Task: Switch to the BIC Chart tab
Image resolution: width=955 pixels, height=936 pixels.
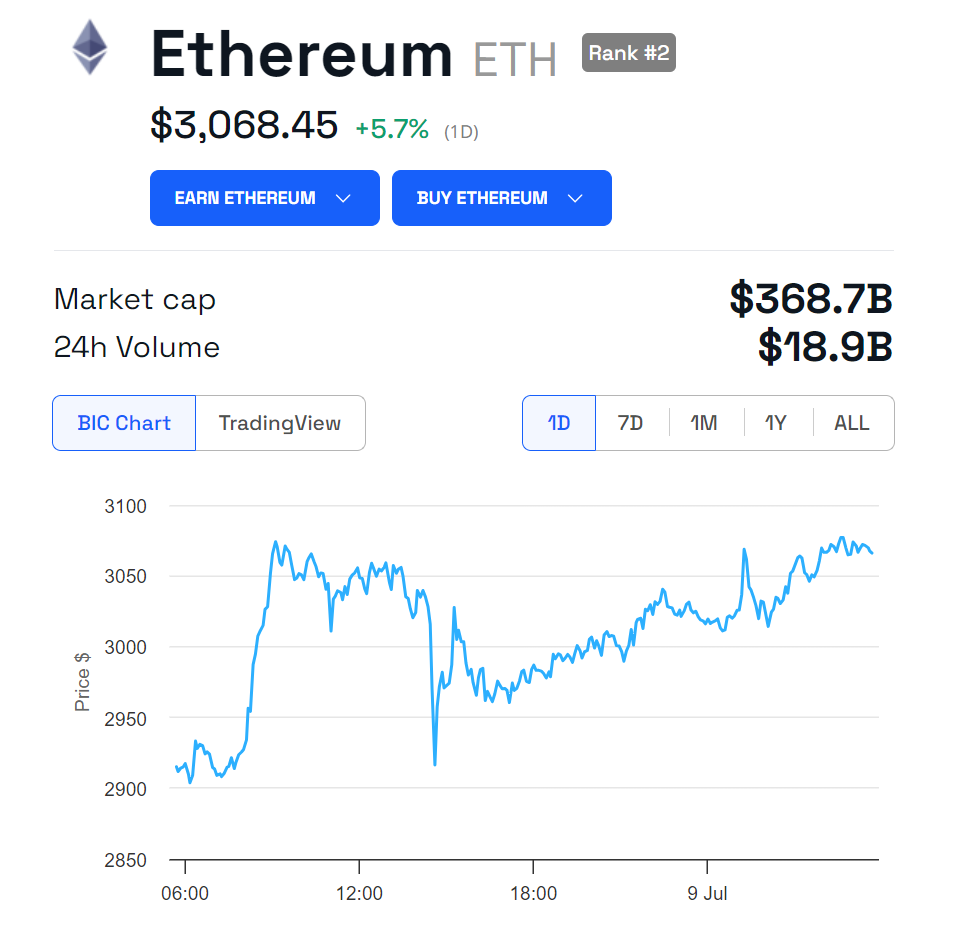Action: [124, 423]
